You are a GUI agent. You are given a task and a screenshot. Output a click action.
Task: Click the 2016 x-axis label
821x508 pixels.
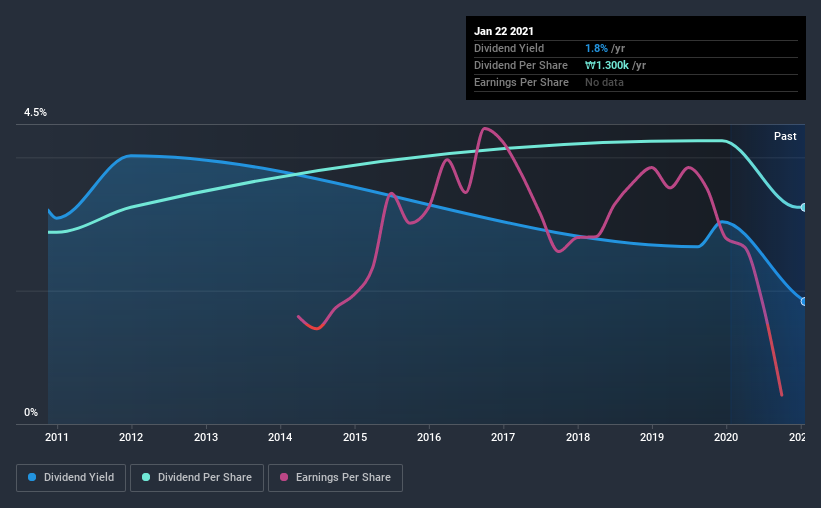point(429,437)
